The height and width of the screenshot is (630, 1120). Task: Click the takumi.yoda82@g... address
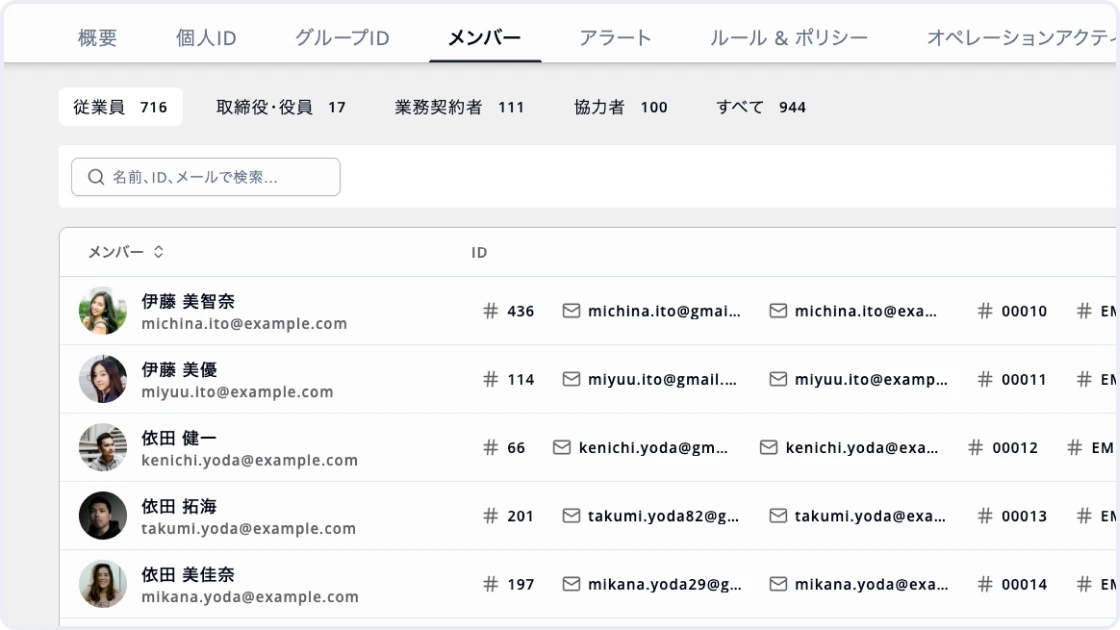tap(664, 516)
